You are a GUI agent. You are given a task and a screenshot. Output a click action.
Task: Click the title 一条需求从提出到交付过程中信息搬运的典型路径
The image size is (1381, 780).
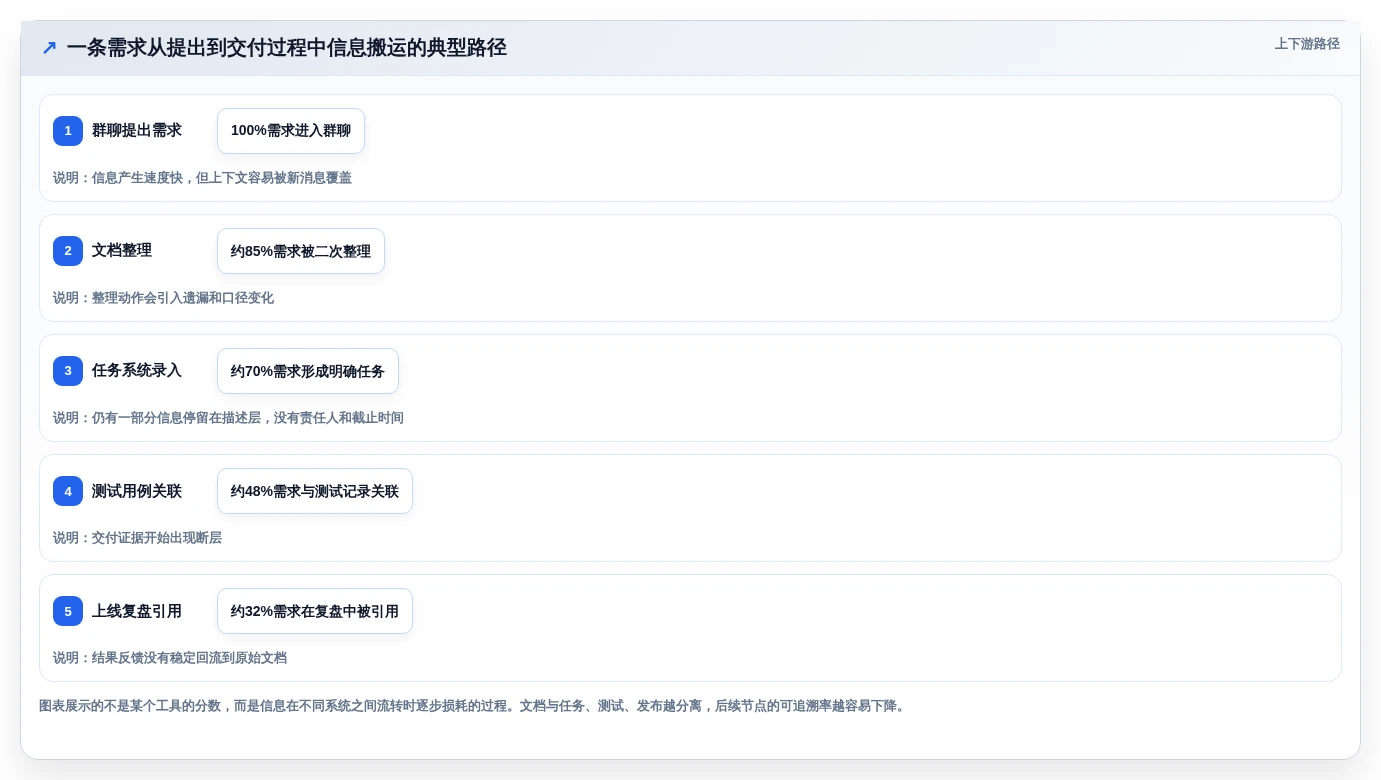click(287, 48)
